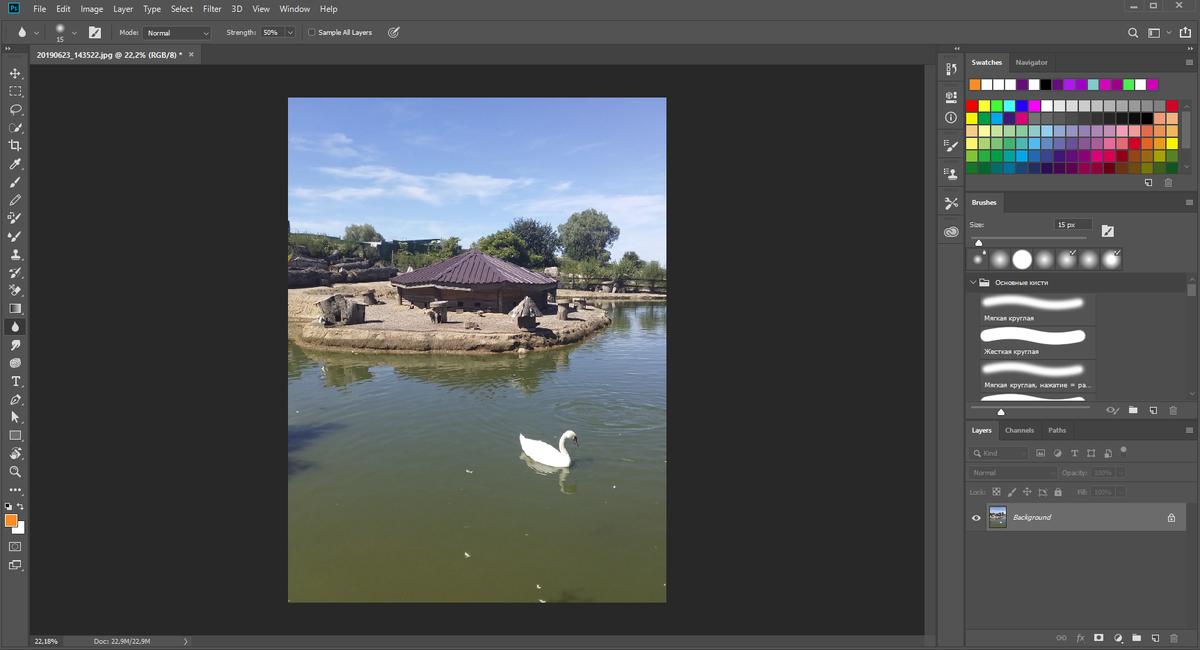Image resolution: width=1200 pixels, height=650 pixels.
Task: Toggle pressure for strength icon
Action: (393, 32)
